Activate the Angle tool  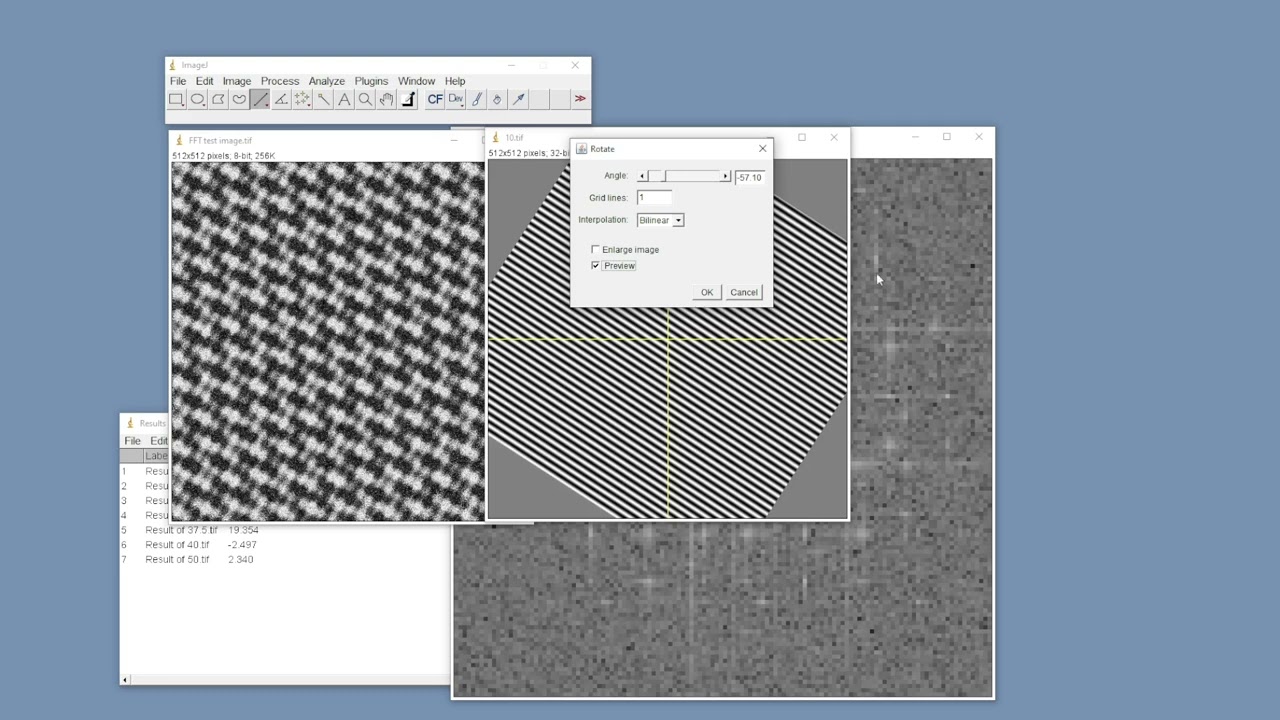tap(281, 99)
